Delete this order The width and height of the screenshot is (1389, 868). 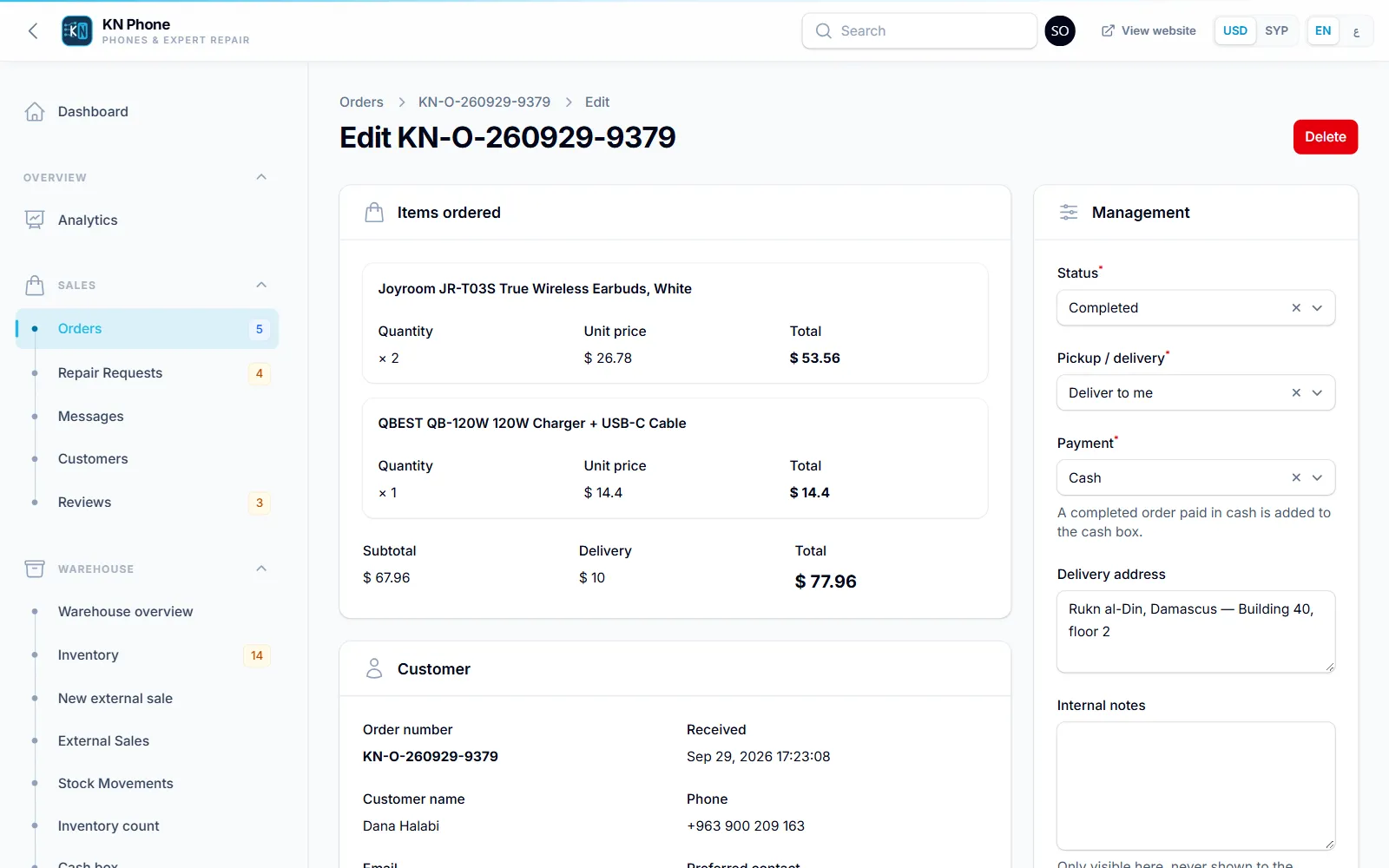[x=1325, y=137]
